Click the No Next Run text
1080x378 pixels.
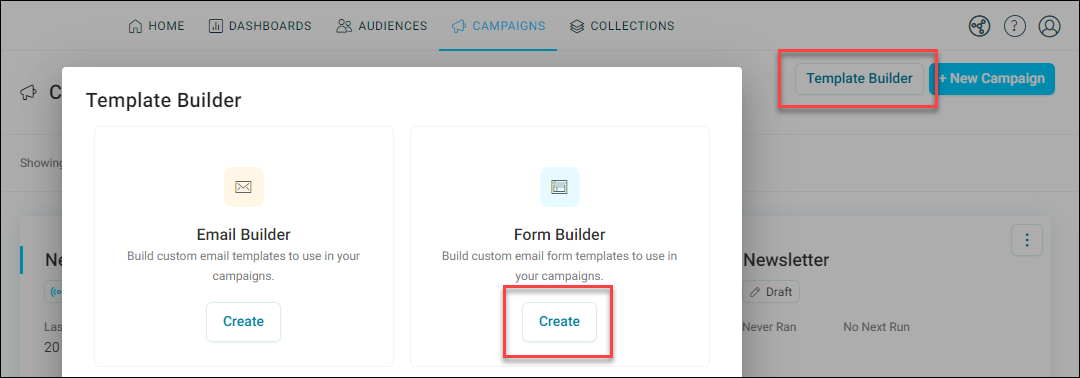coord(876,327)
